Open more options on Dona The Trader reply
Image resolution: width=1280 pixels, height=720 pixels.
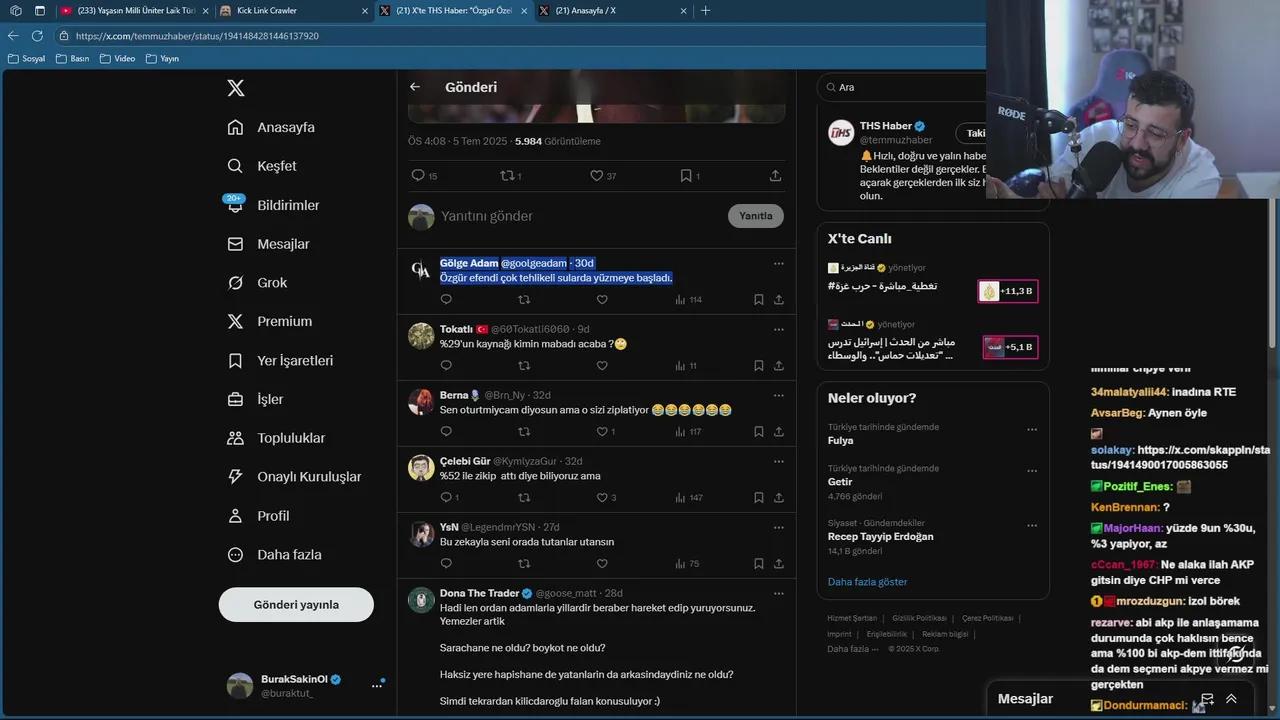tap(778, 594)
